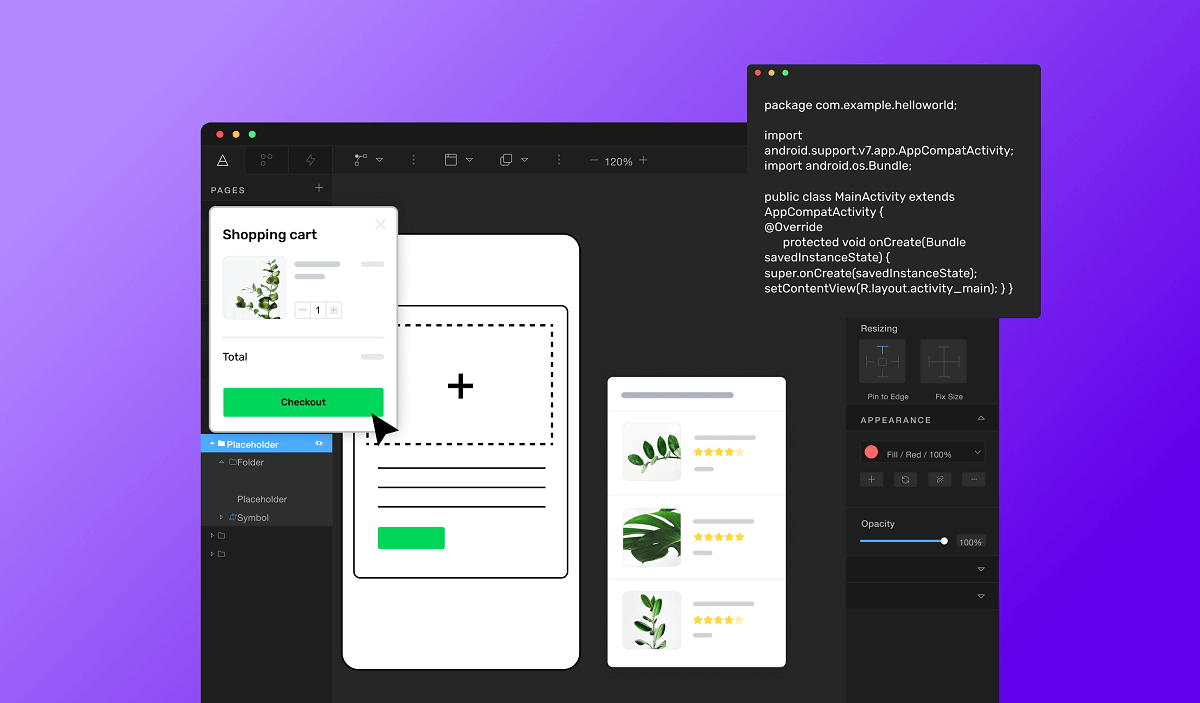Collapse the highlighted Placeholder layer arrow

(x=212, y=444)
